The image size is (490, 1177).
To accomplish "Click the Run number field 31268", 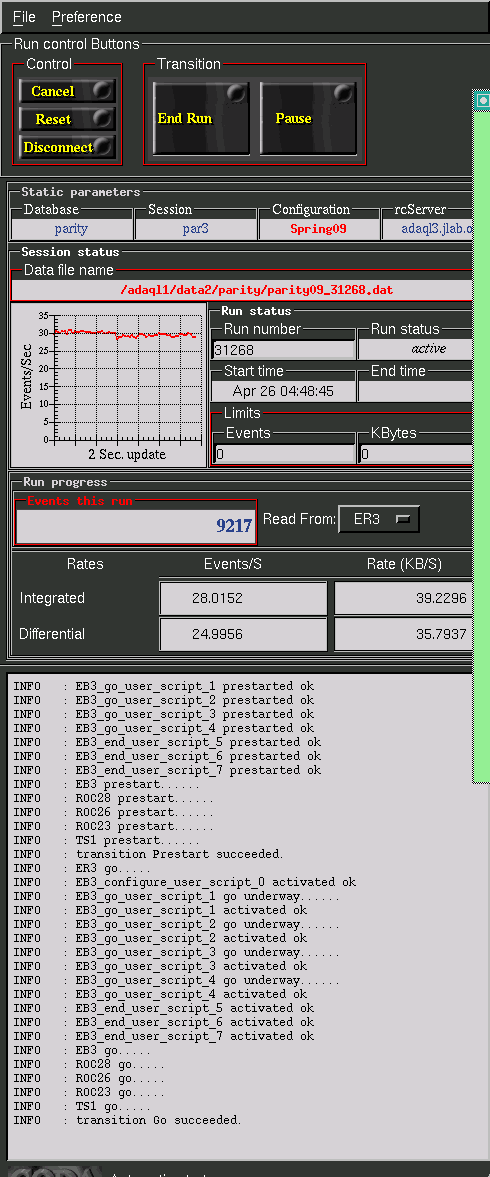I will coord(284,350).
